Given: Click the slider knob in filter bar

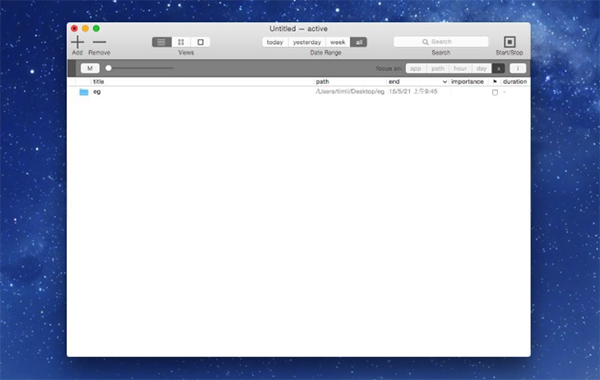Looking at the screenshot, I should [x=109, y=68].
